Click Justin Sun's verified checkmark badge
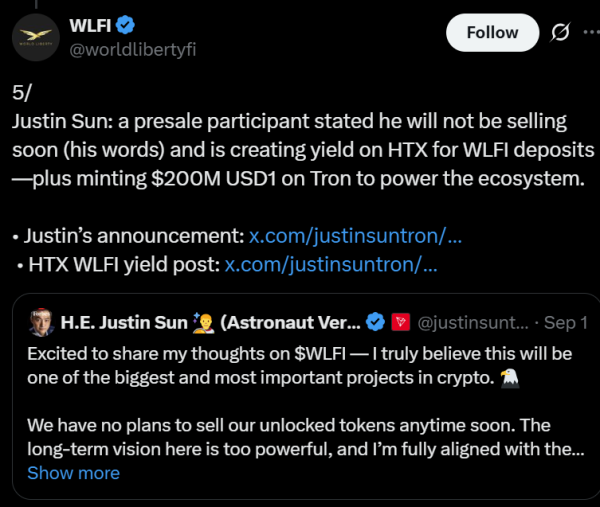Image resolution: width=600 pixels, height=507 pixels. 376,322
